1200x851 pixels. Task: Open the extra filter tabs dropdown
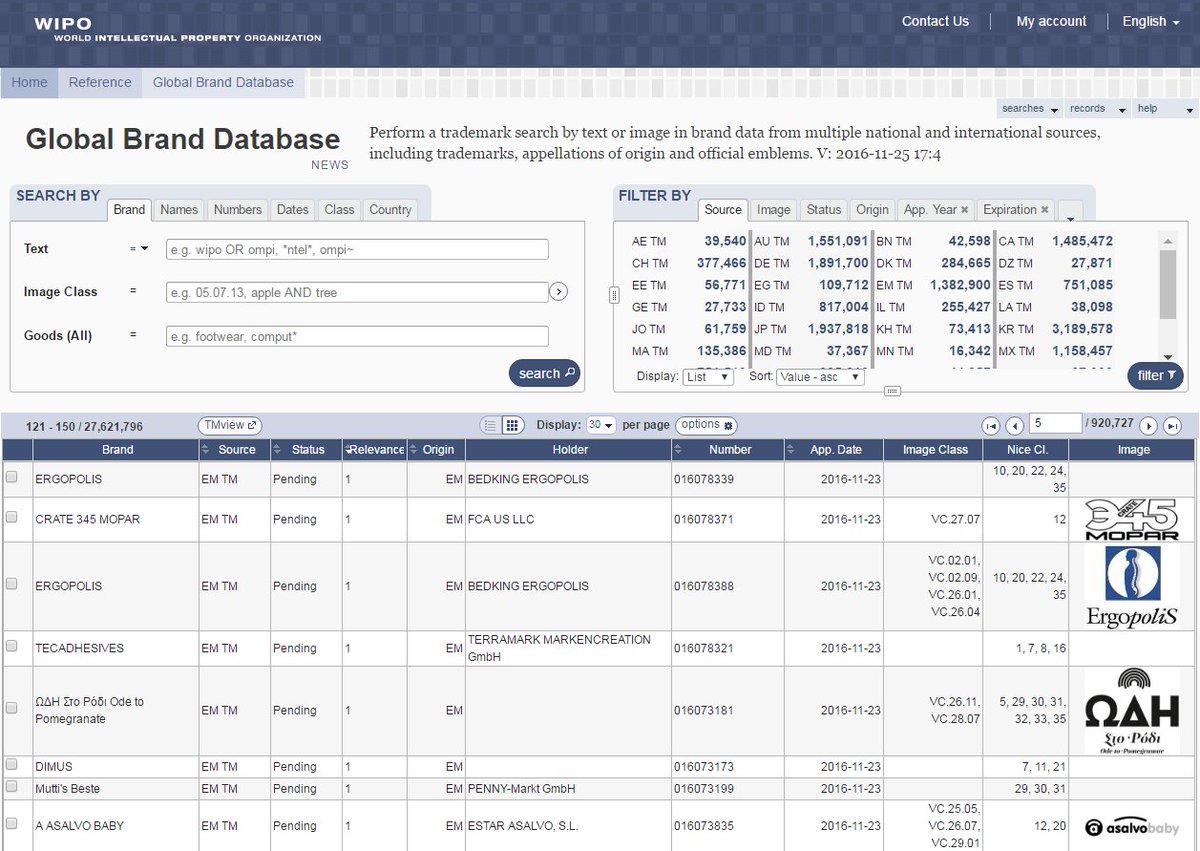tap(1070, 214)
